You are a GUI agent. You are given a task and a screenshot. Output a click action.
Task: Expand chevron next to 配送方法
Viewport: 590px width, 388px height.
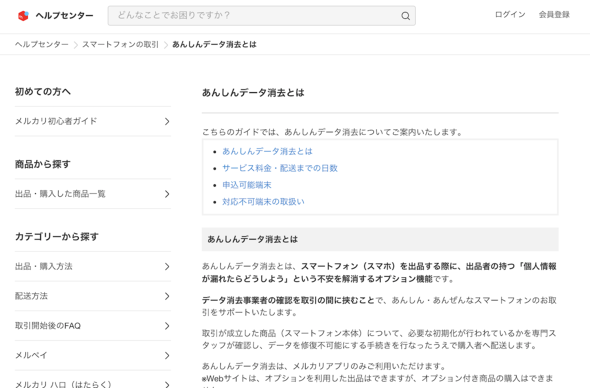point(167,296)
